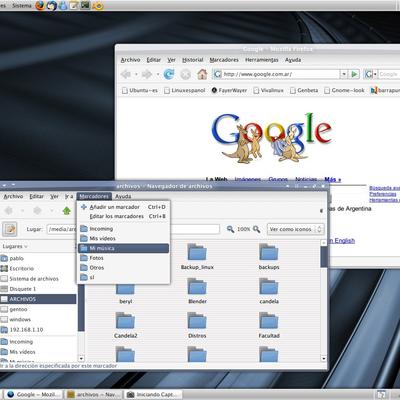
Task: Select the candela folder icon
Action: [269, 287]
